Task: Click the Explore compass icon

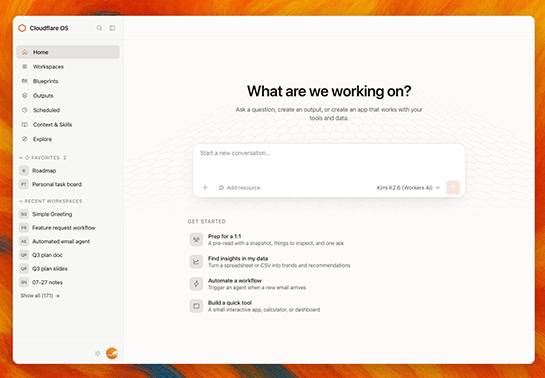Action: click(x=25, y=139)
